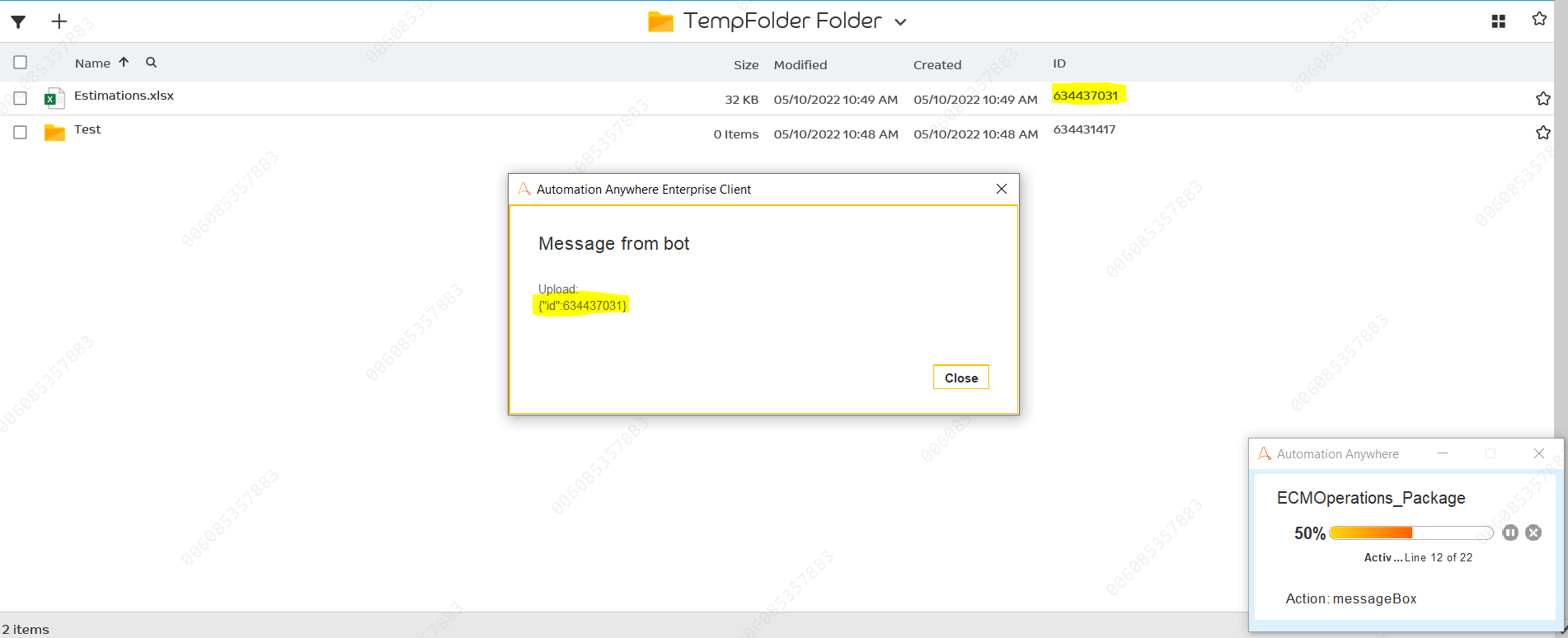Screen dimensions: 1568x638
Task: Sort by the Modified column header
Action: point(800,65)
